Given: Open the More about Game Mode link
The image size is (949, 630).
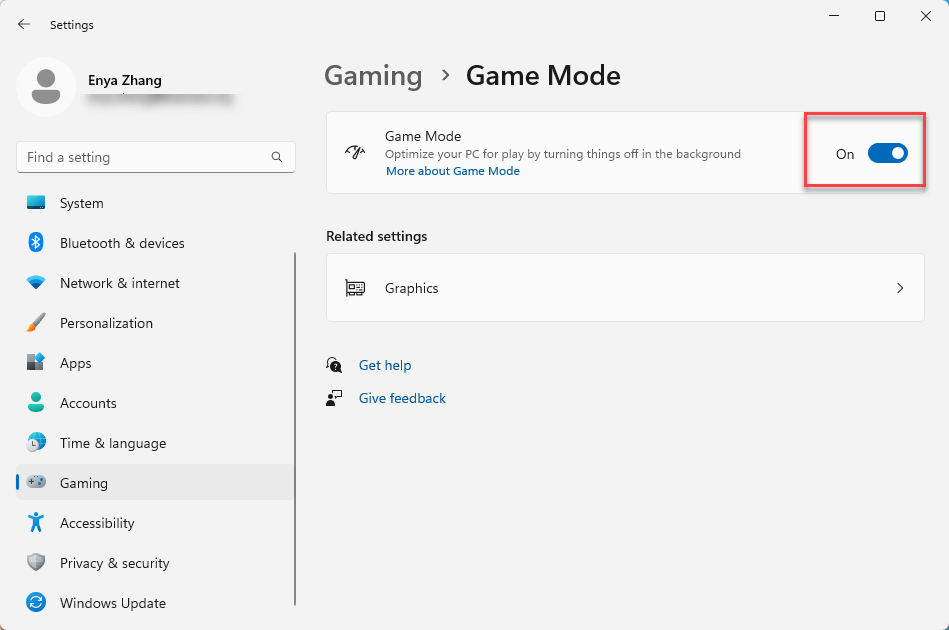Looking at the screenshot, I should pos(453,171).
